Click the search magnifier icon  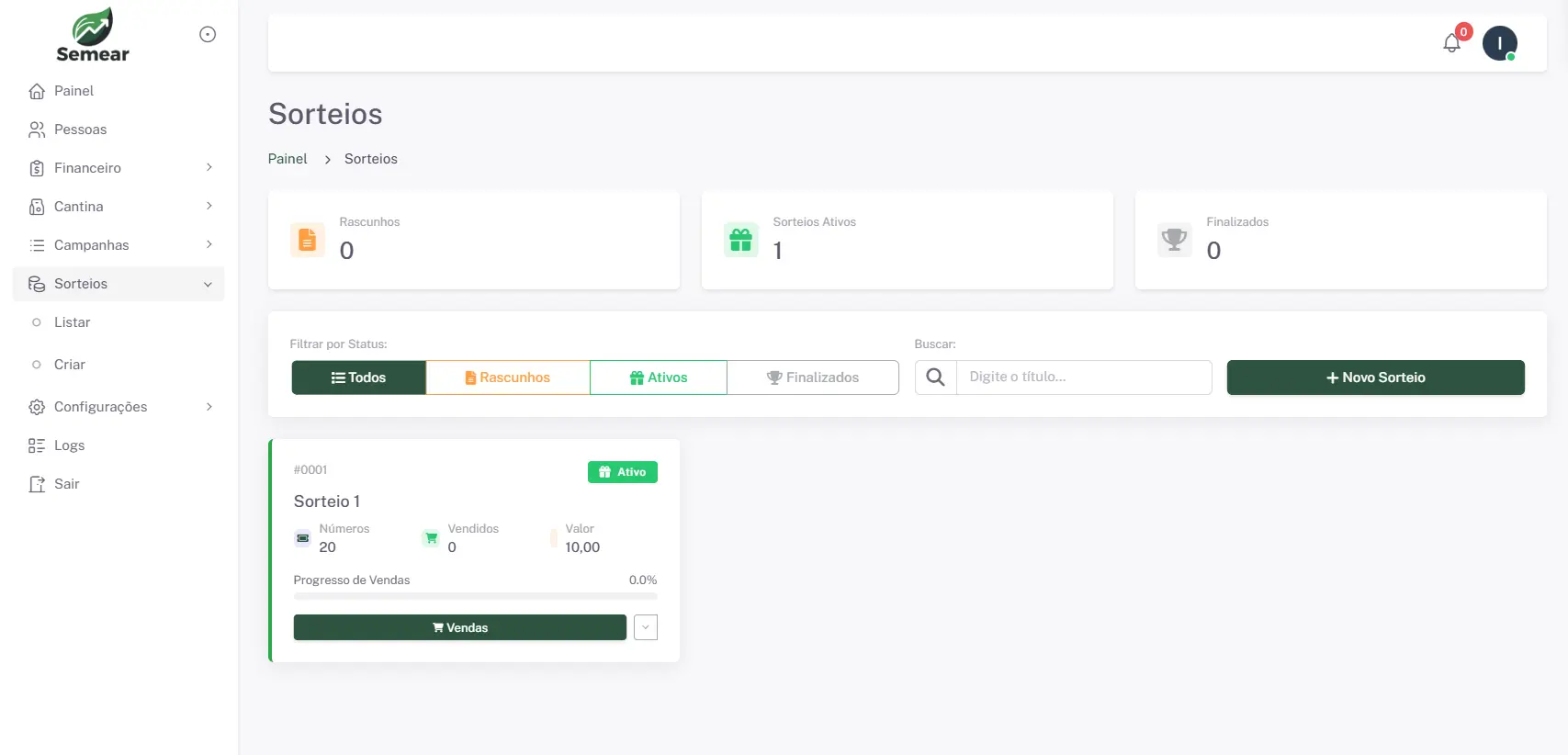(x=935, y=377)
